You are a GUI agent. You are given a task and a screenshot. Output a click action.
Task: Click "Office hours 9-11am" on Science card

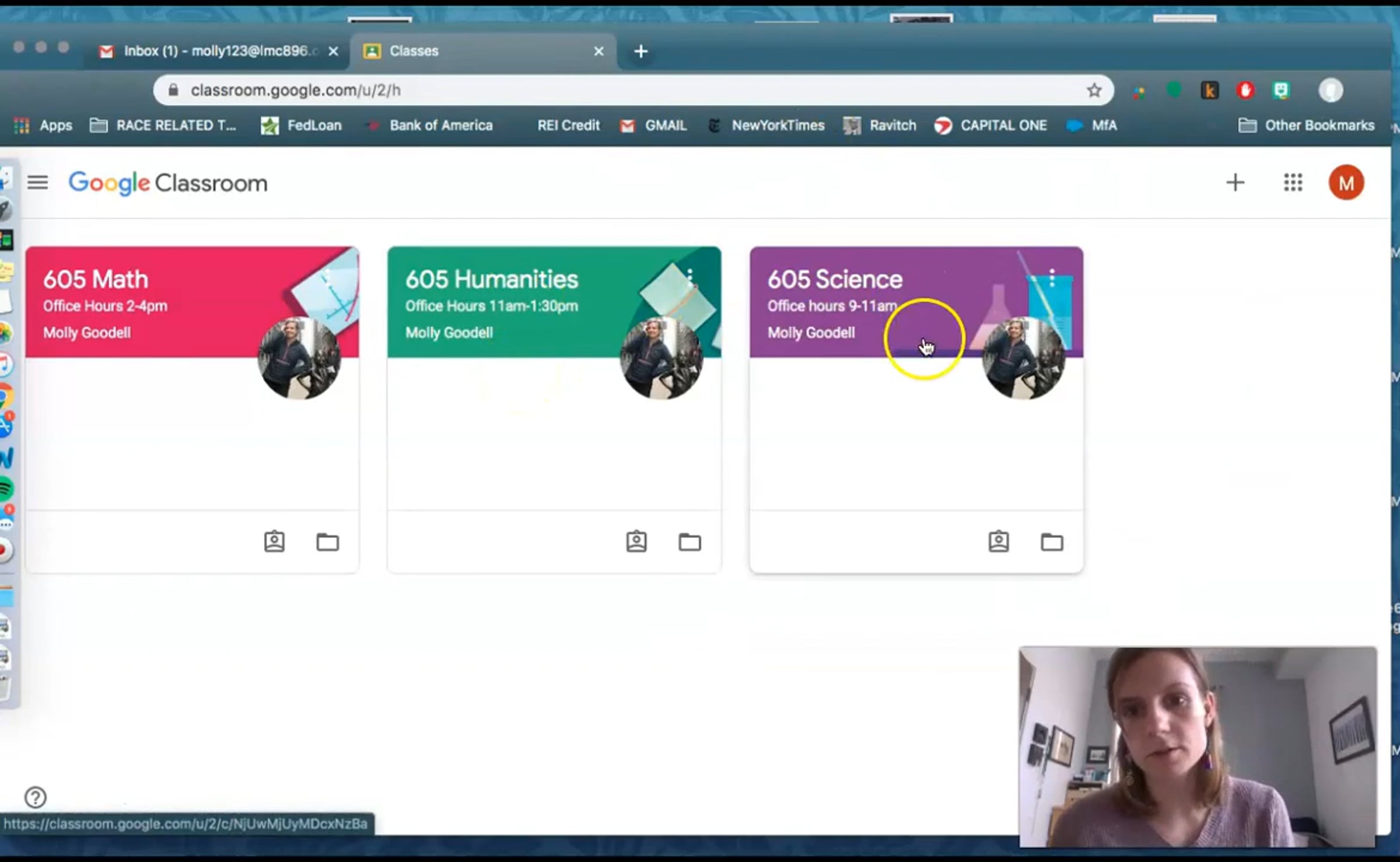pos(832,306)
